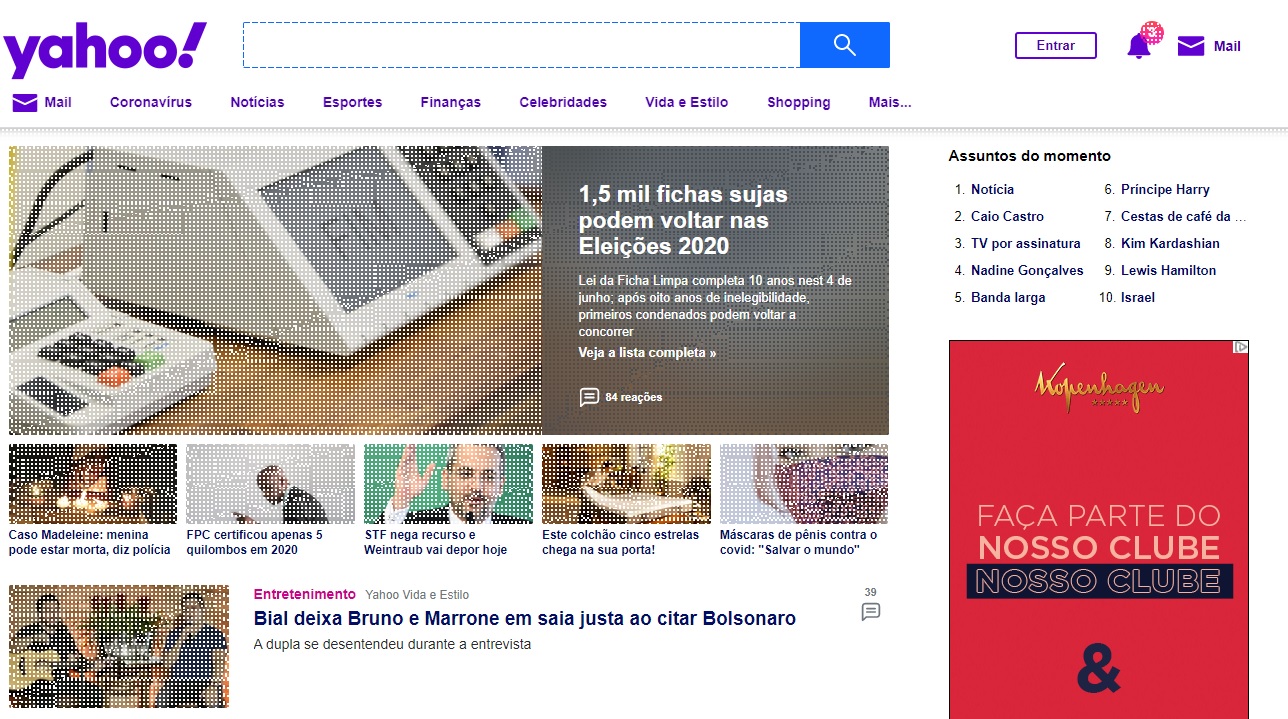Viewport: 1288px width, 719px height.
Task: Open comments icon for the Bial article
Action: [871, 611]
